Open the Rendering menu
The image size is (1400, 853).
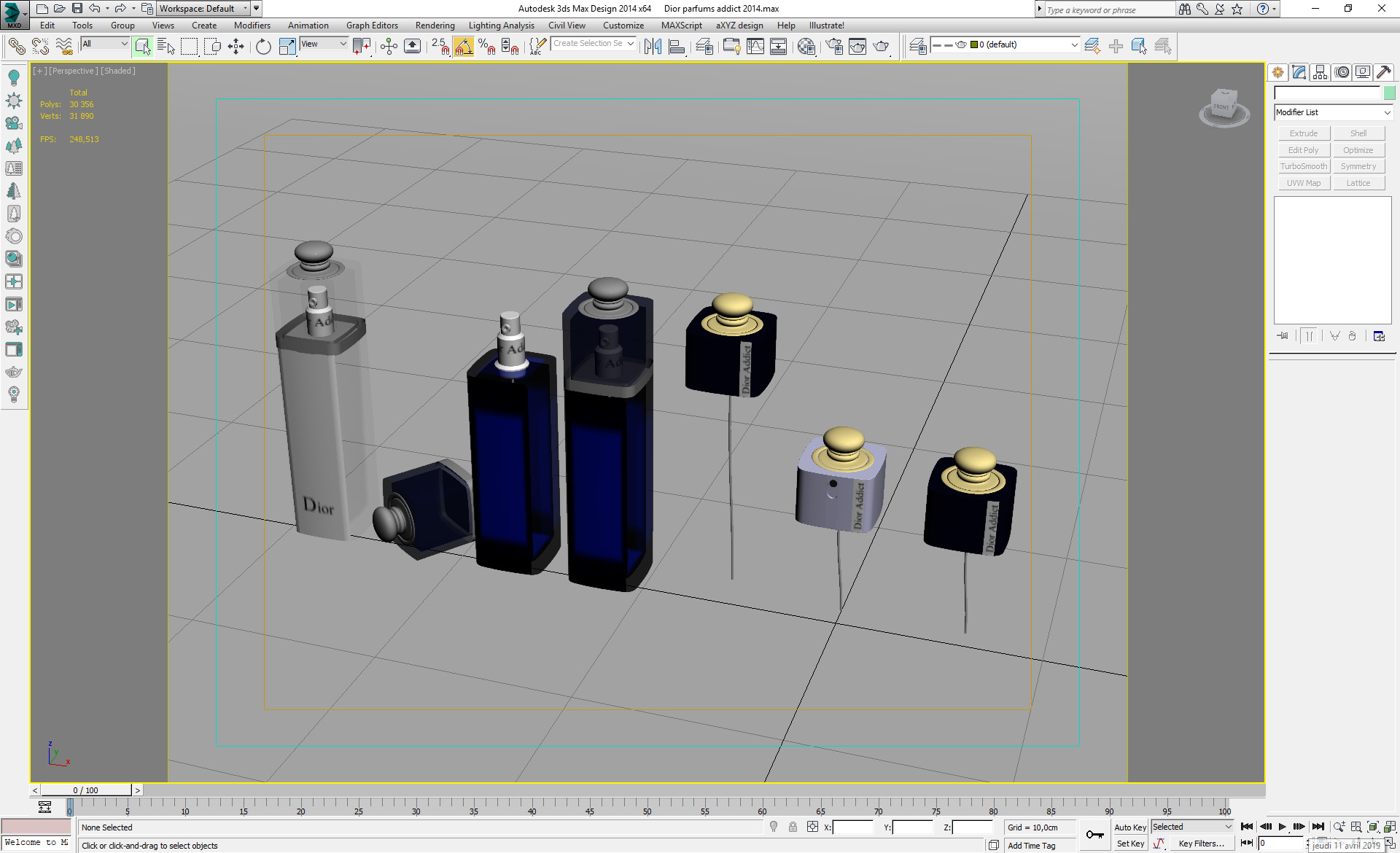(x=435, y=26)
